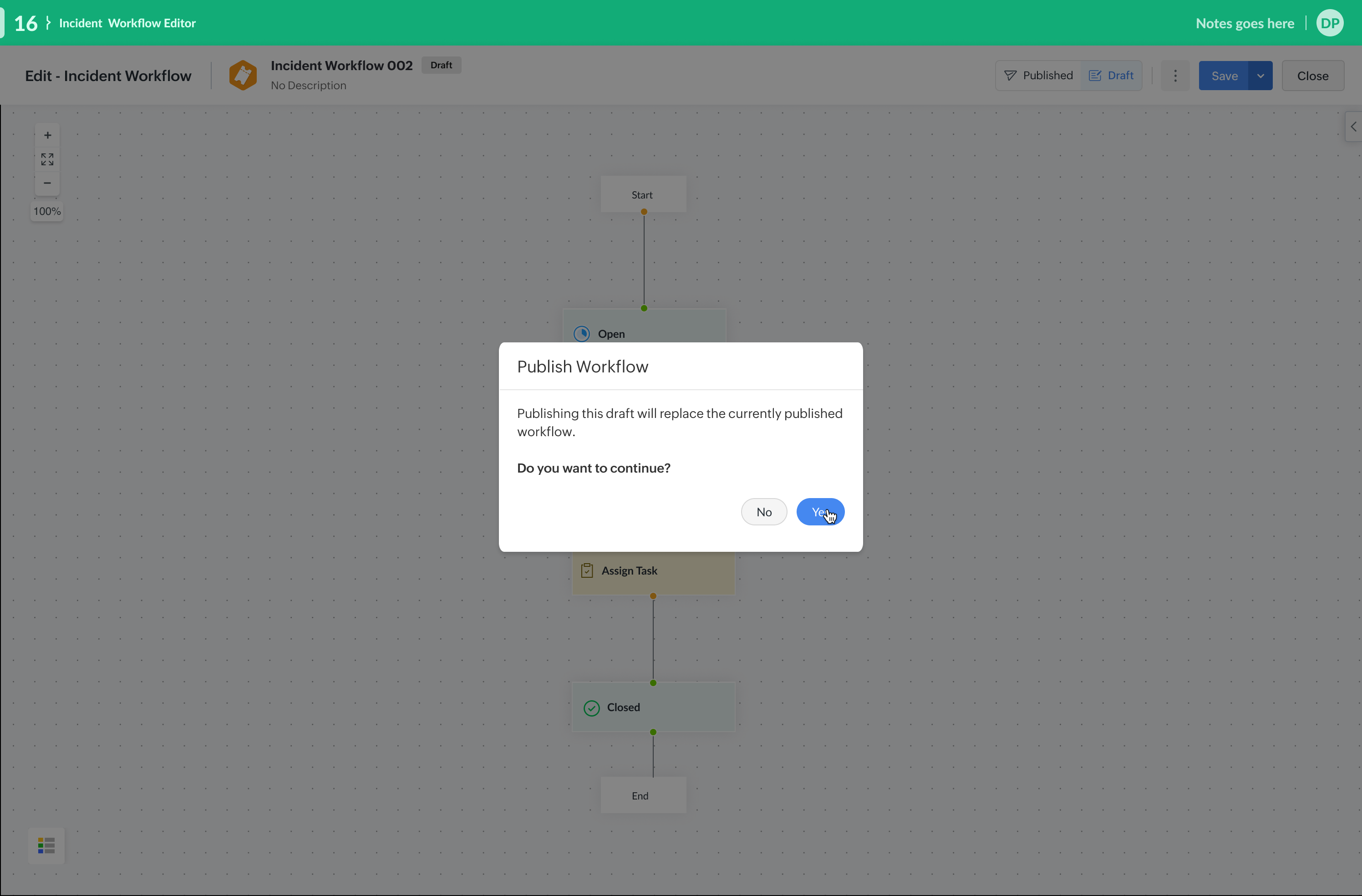Switch to the Published view

click(x=1039, y=76)
